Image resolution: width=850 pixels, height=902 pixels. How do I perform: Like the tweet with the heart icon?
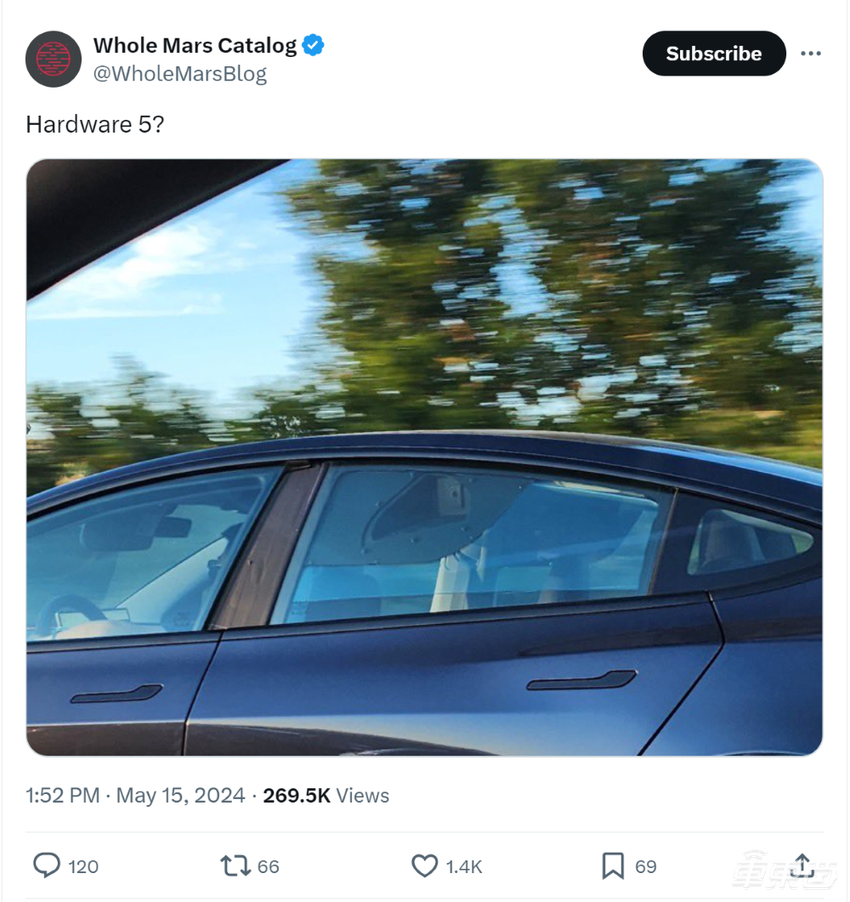425,865
